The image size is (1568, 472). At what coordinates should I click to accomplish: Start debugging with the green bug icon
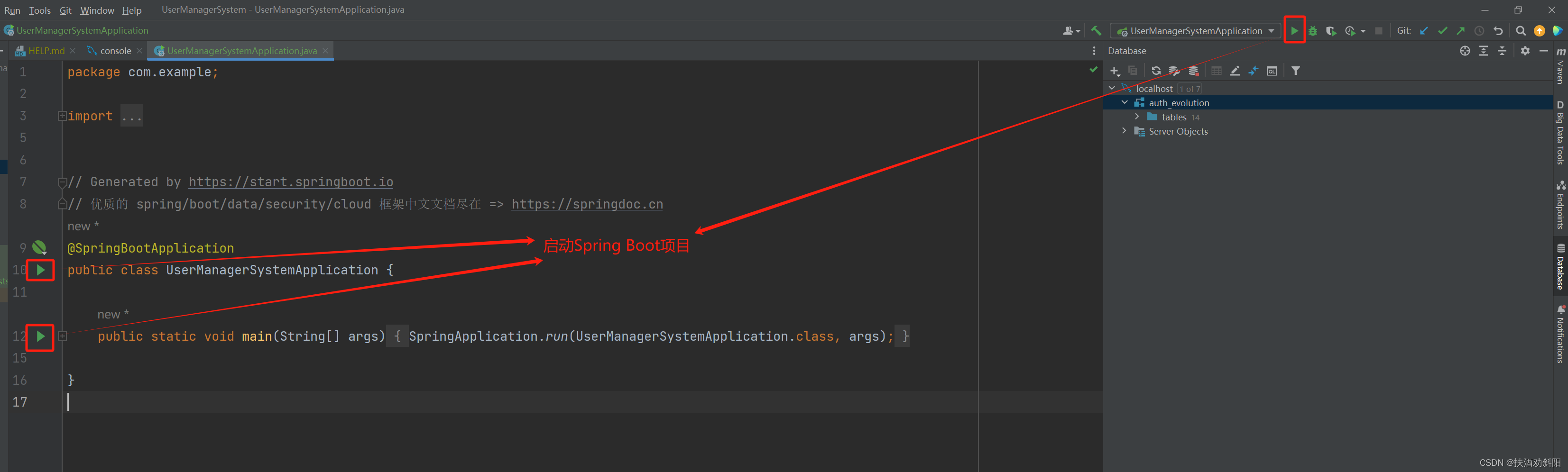1313,31
